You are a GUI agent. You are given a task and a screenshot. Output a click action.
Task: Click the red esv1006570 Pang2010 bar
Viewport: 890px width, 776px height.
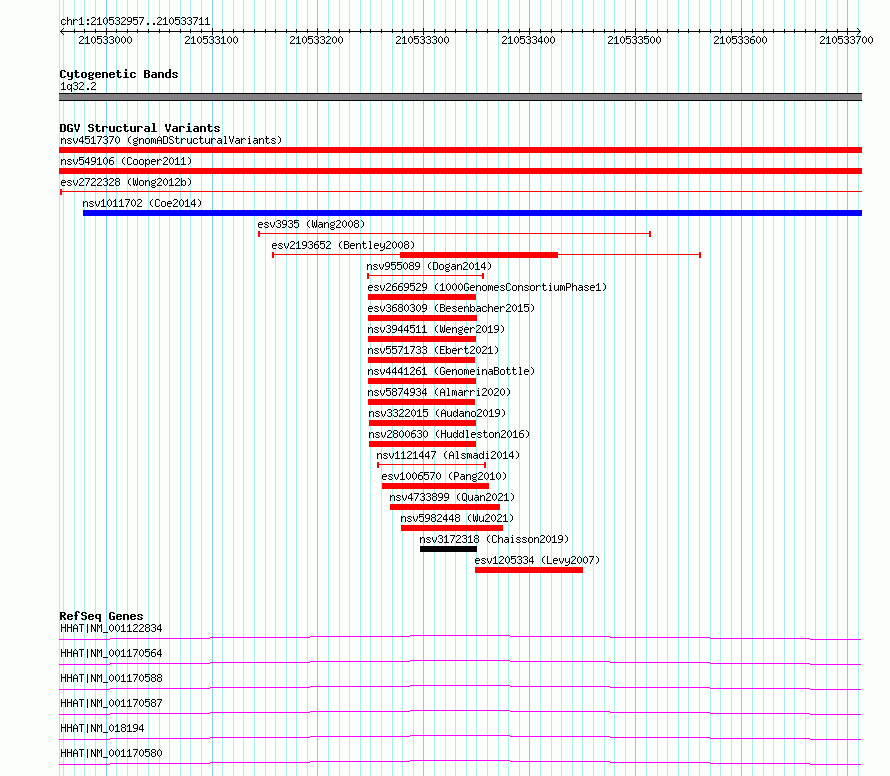tap(435, 486)
